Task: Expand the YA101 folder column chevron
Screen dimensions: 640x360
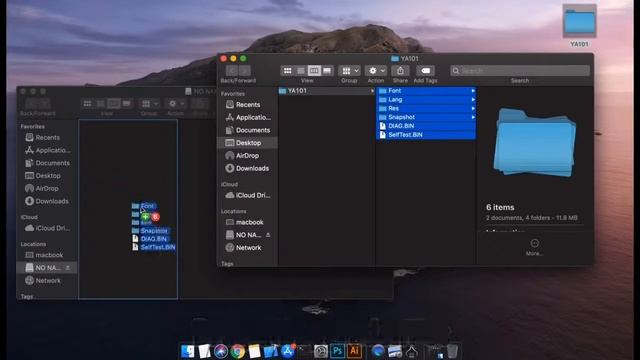Action: coord(372,91)
